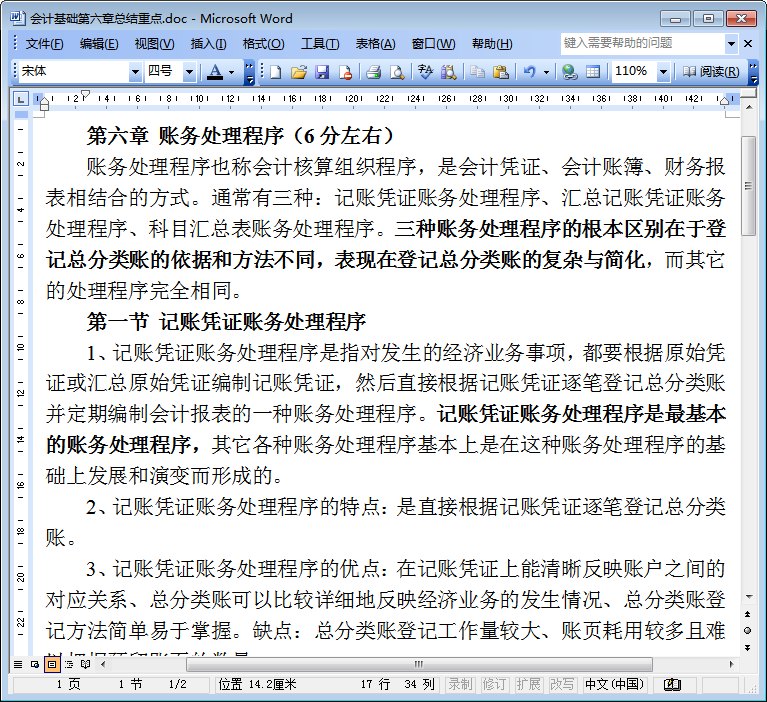Click the first line indent marker on ruler
Screen dimensions: 767x702
pos(86,94)
